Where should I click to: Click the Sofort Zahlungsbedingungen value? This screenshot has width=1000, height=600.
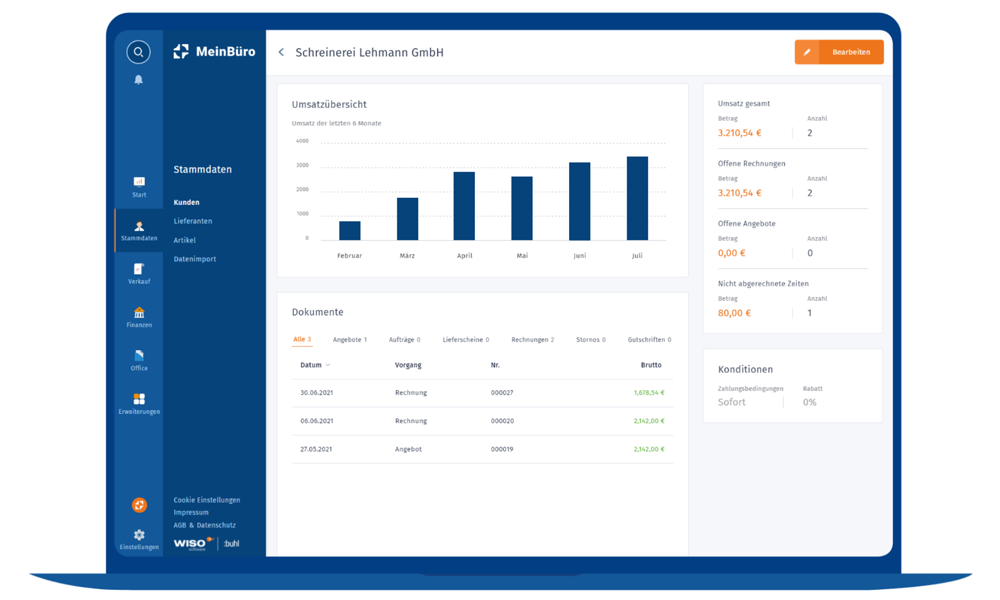coord(732,402)
